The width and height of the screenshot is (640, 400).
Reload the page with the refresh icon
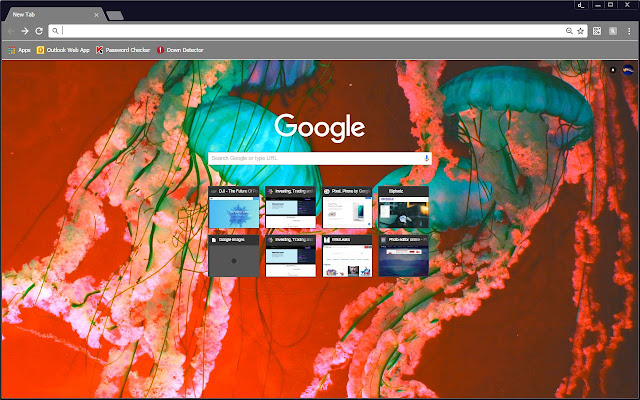39,31
